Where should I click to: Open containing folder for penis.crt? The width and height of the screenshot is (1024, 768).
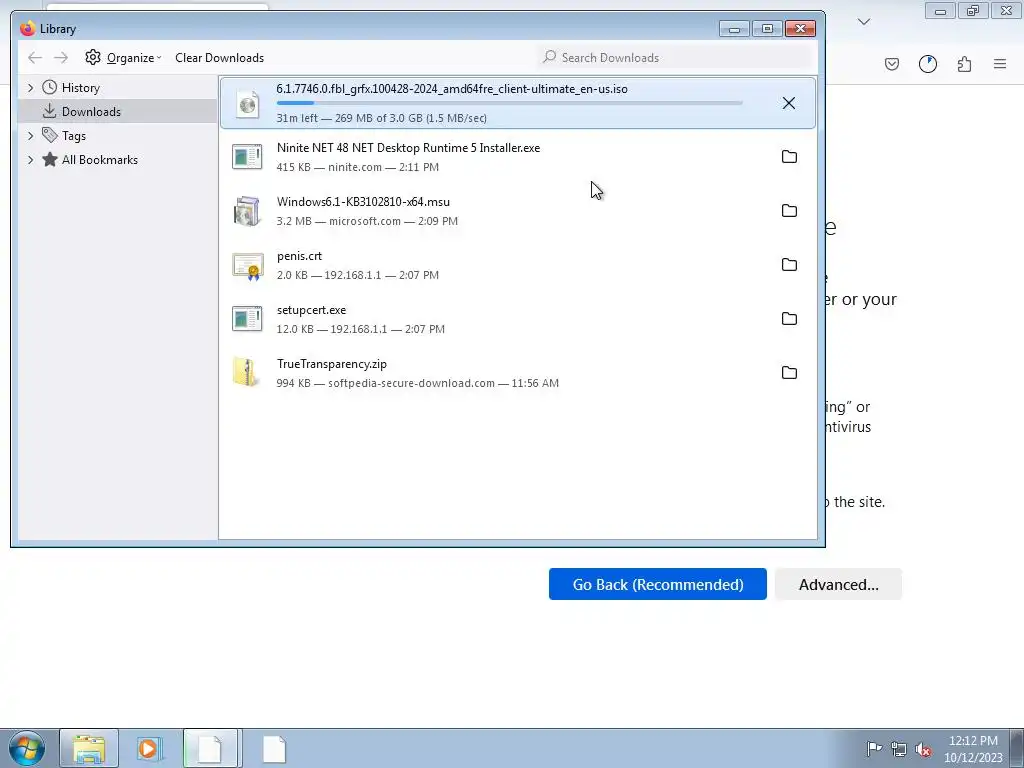pos(789,264)
